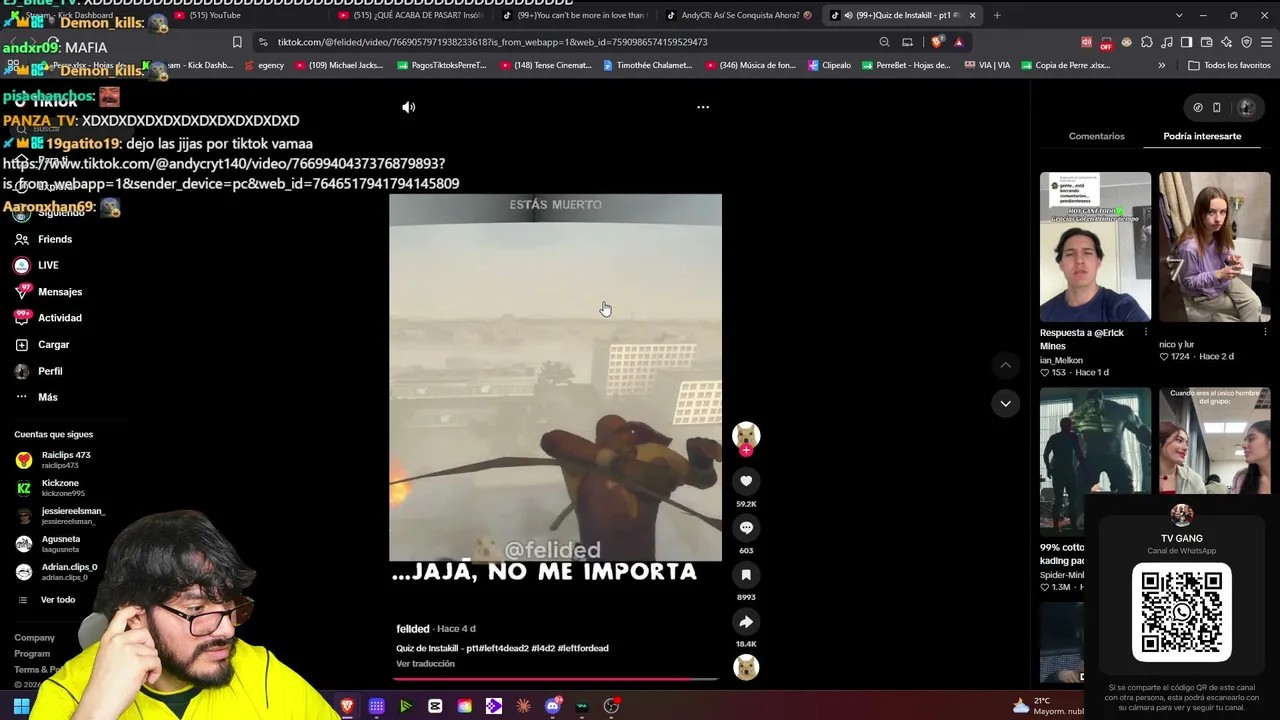
Task: Open the #leftfordead hashtag link
Action: coord(583,648)
